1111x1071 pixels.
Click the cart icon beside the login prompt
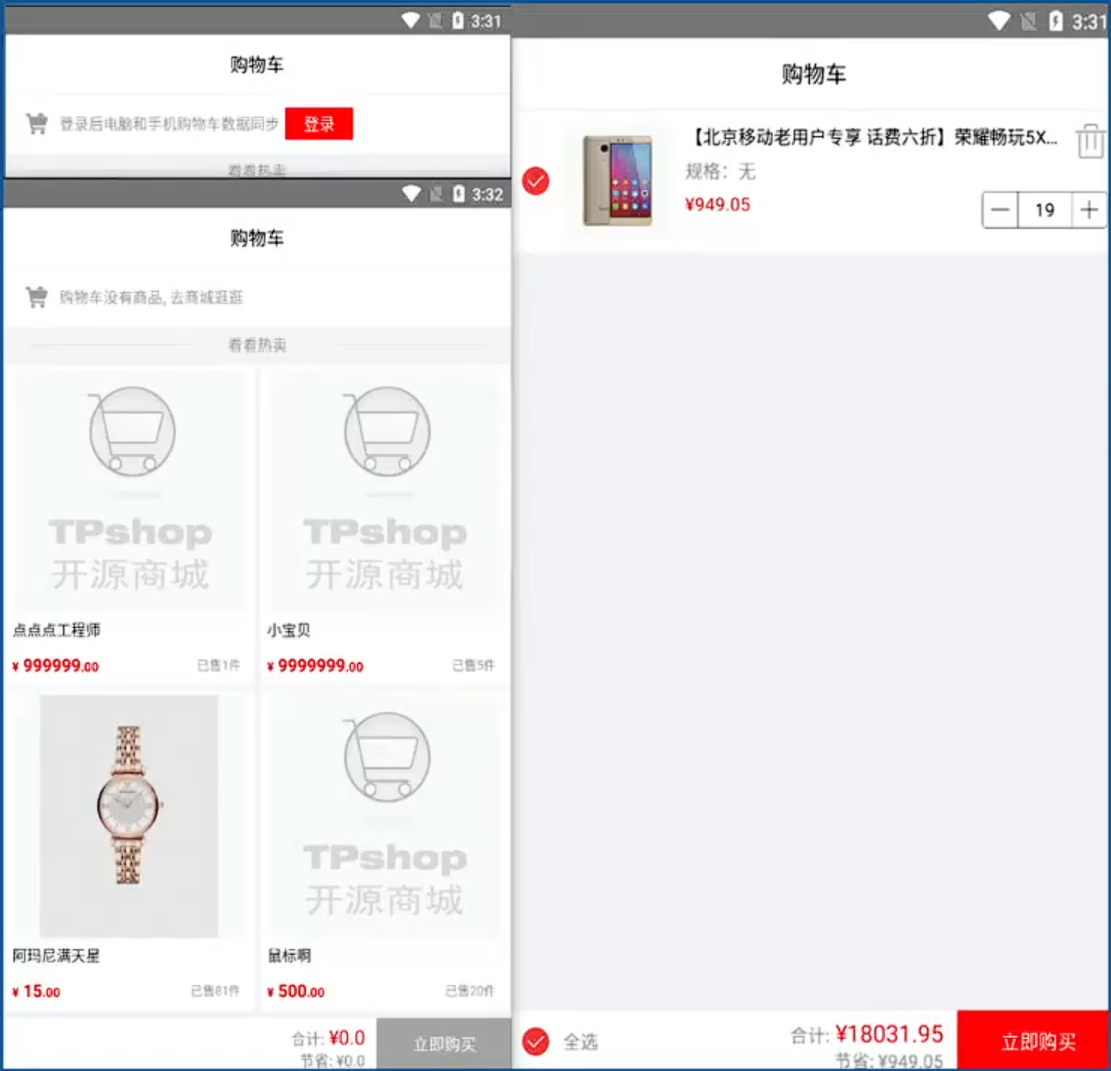click(x=37, y=123)
